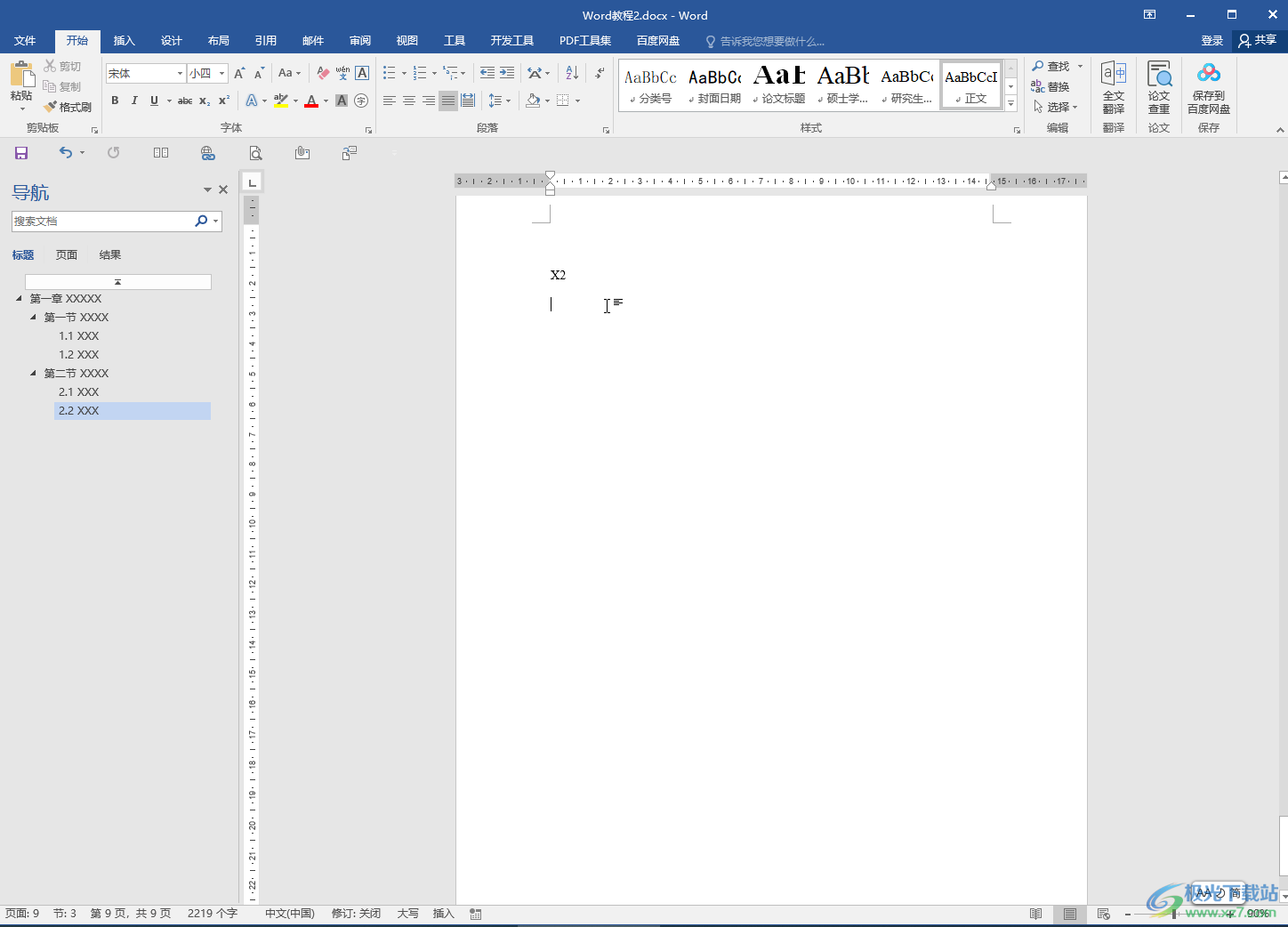Apply character border icon
The image size is (1288, 927).
click(x=362, y=73)
